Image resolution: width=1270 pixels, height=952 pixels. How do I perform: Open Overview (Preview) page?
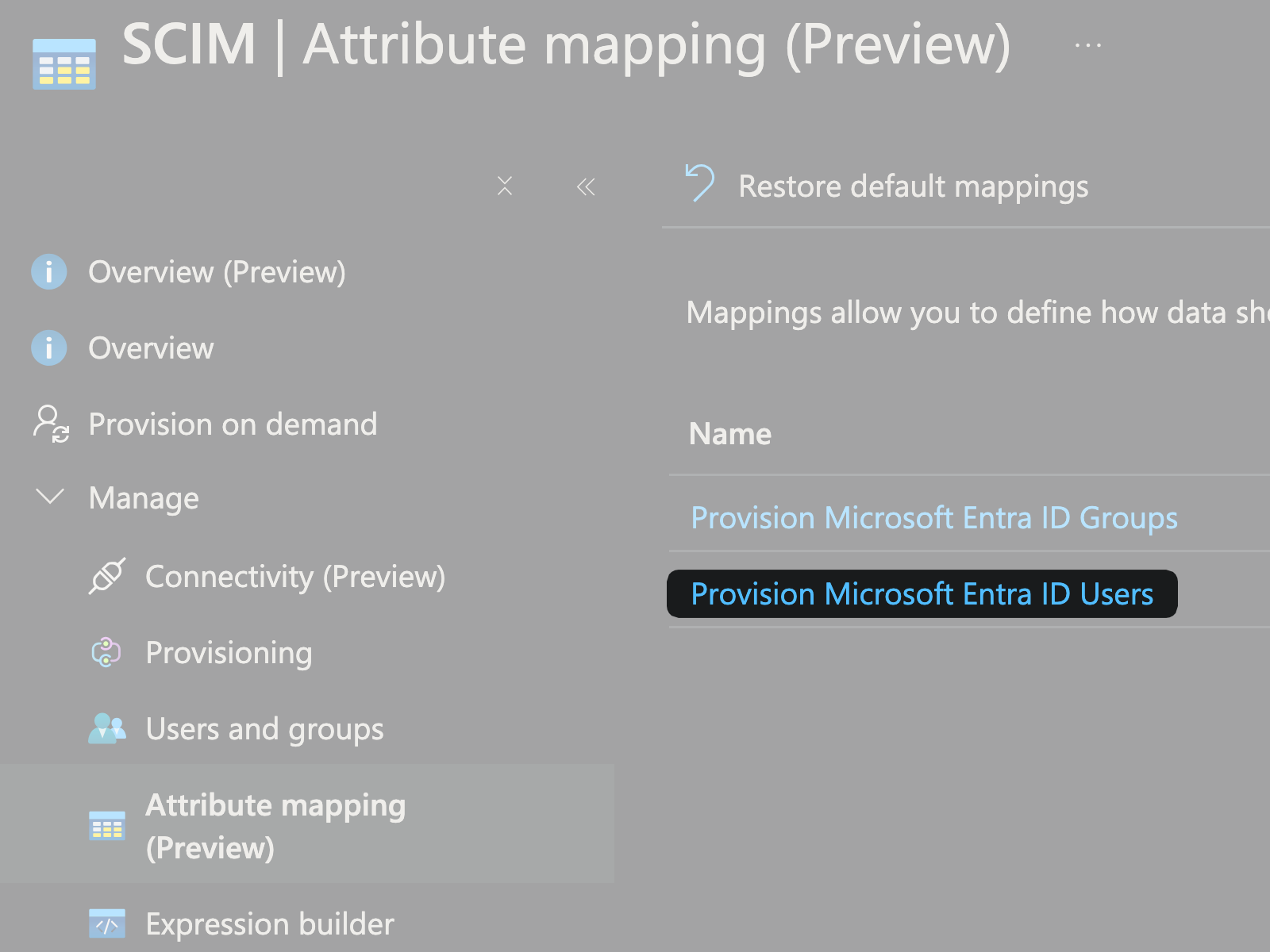click(x=217, y=272)
